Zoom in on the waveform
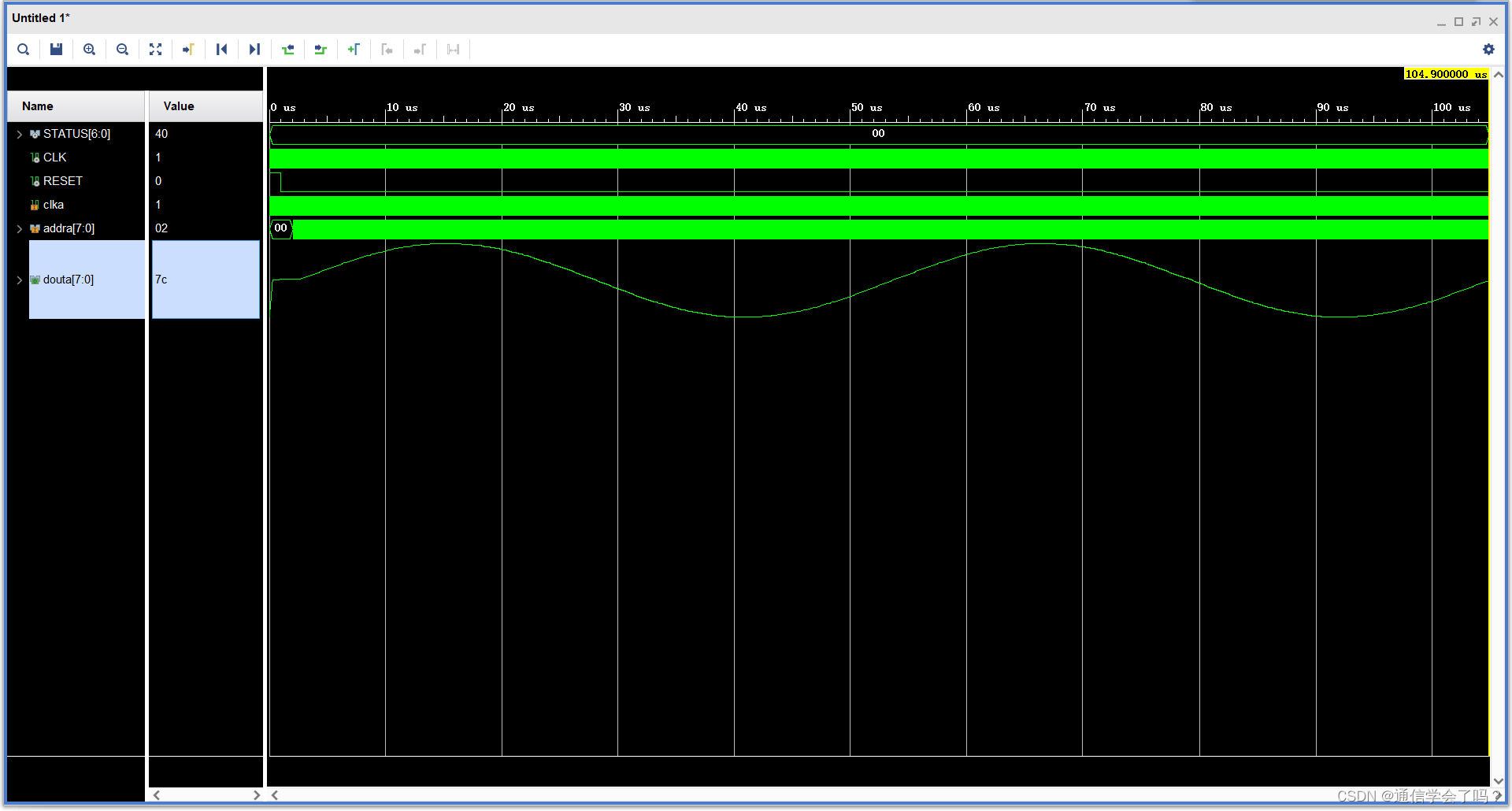The width and height of the screenshot is (1512, 811). [90, 50]
